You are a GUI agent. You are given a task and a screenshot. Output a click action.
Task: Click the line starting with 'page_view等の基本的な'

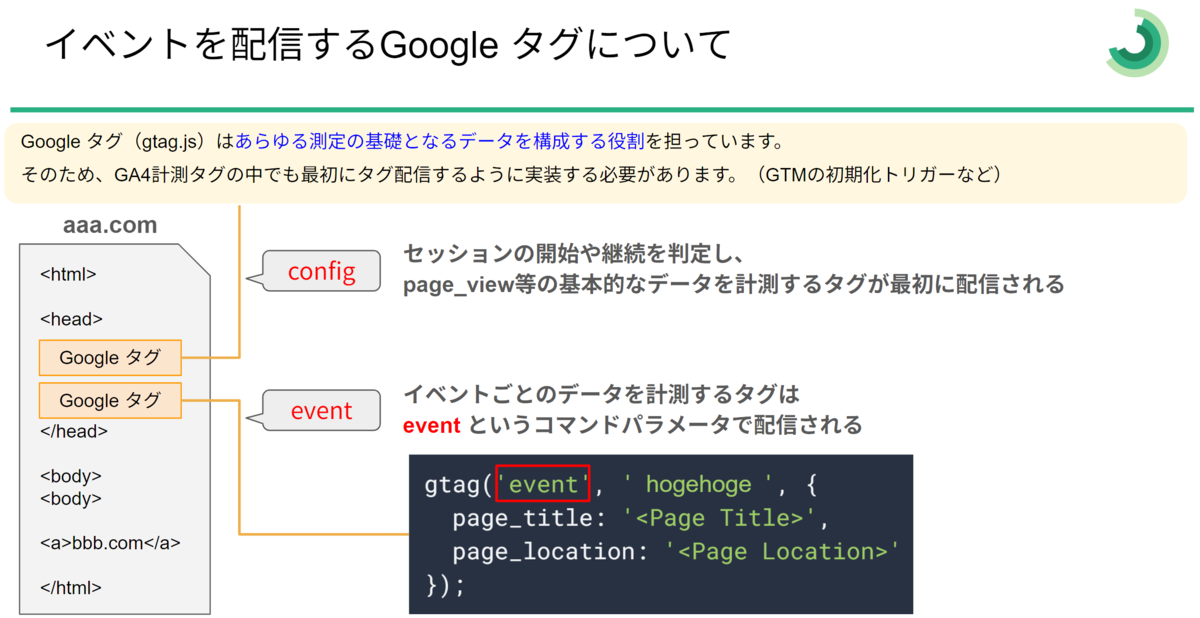pos(733,284)
